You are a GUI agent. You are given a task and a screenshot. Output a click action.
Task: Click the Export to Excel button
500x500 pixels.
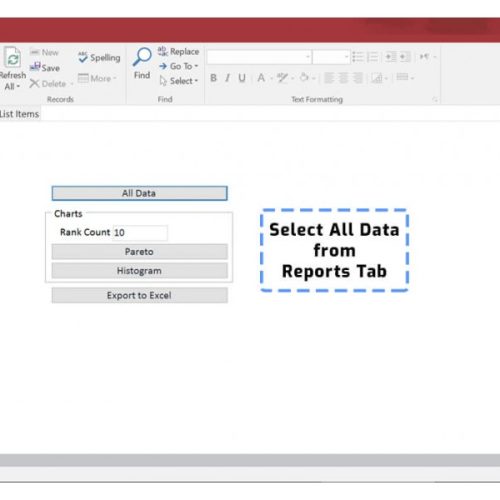(x=140, y=295)
